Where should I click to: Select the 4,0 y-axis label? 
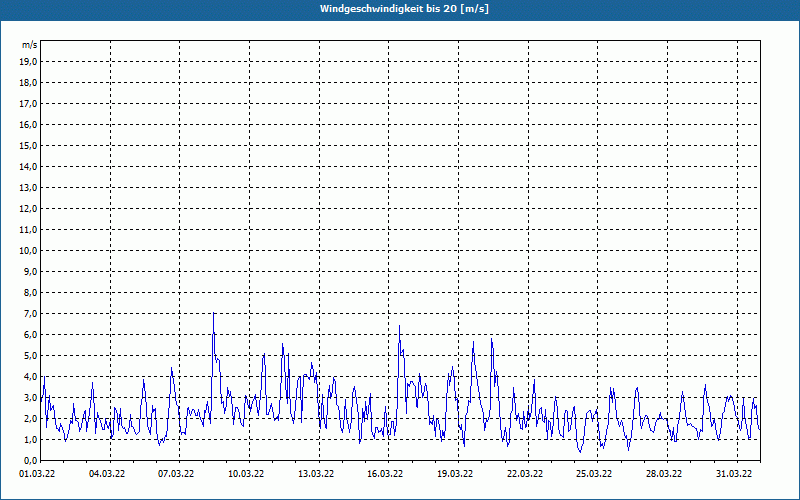pos(30,376)
